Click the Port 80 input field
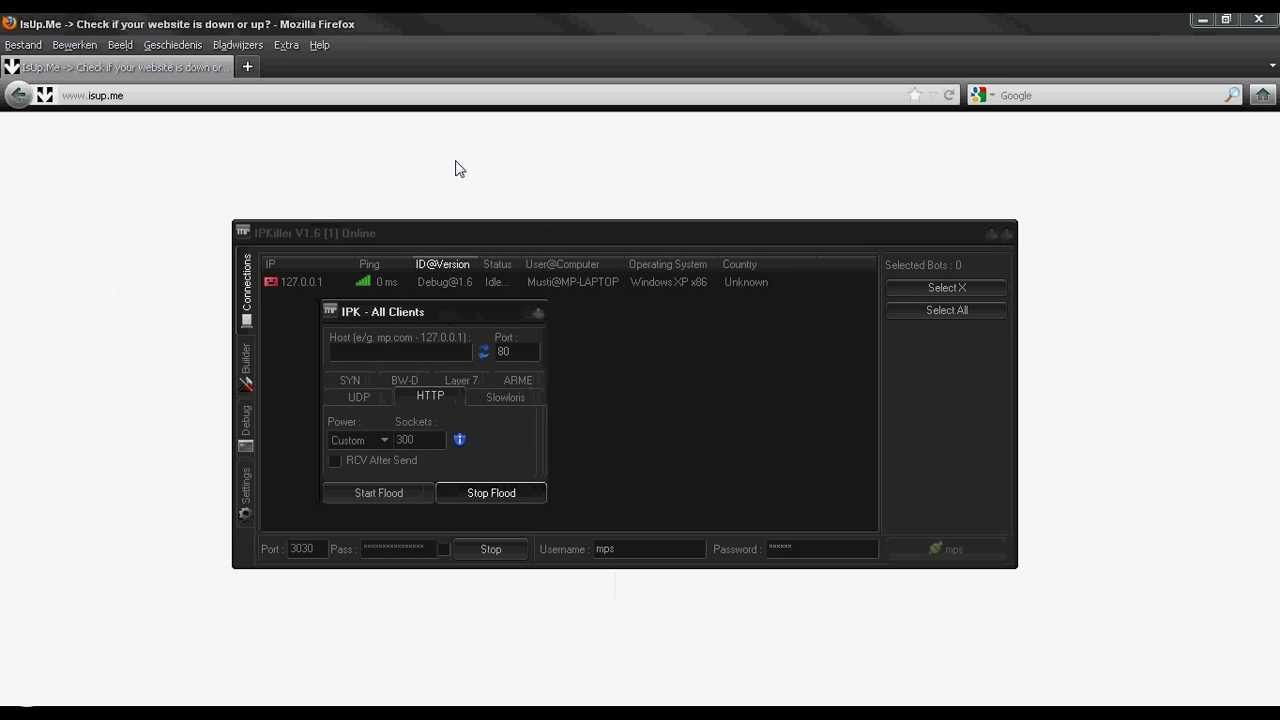 [x=517, y=352]
